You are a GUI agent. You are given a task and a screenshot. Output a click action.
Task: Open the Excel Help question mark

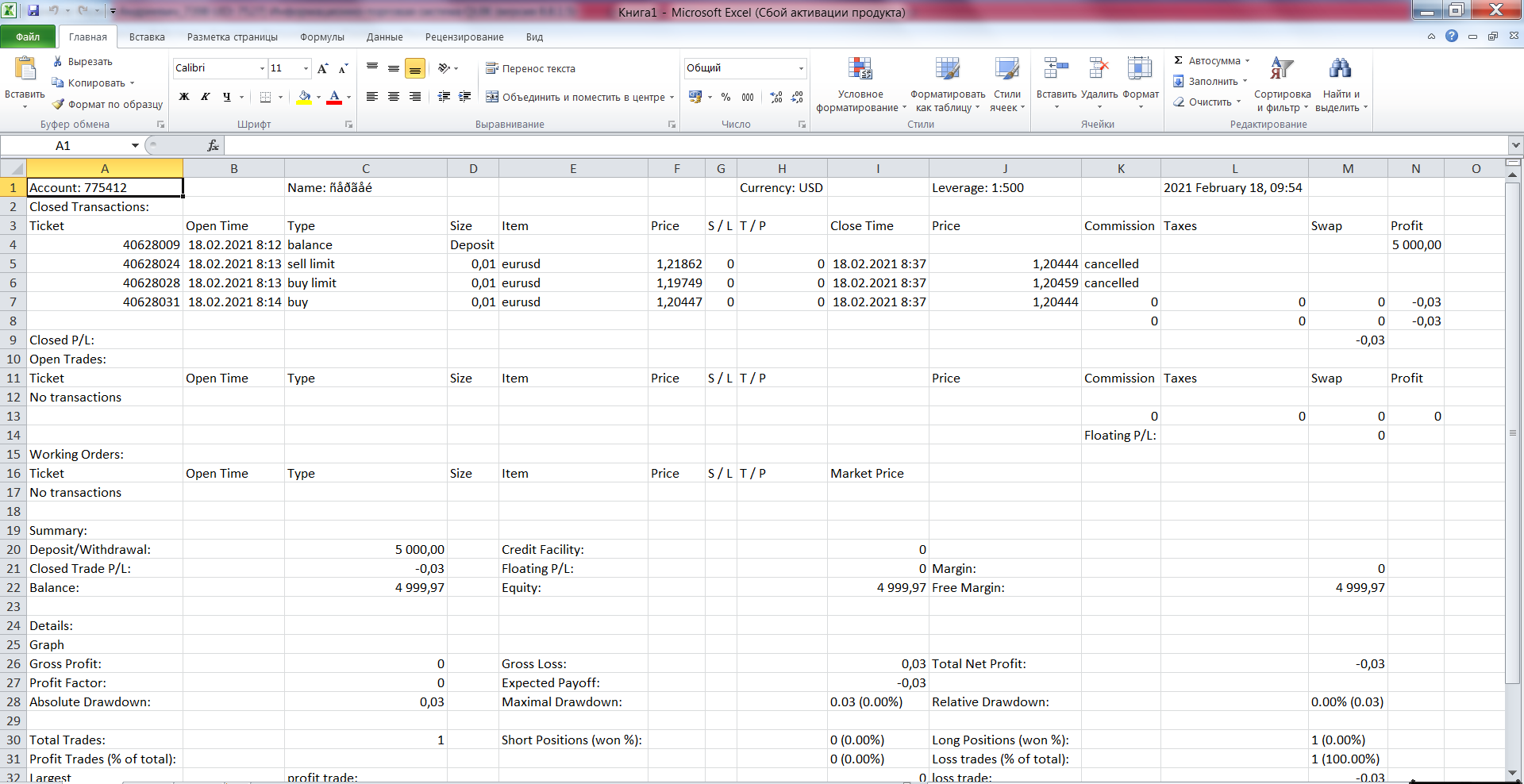[x=1452, y=36]
